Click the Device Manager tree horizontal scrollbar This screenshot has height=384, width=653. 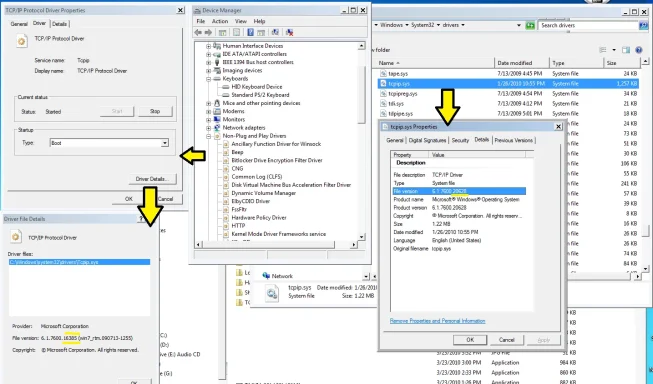click(277, 245)
